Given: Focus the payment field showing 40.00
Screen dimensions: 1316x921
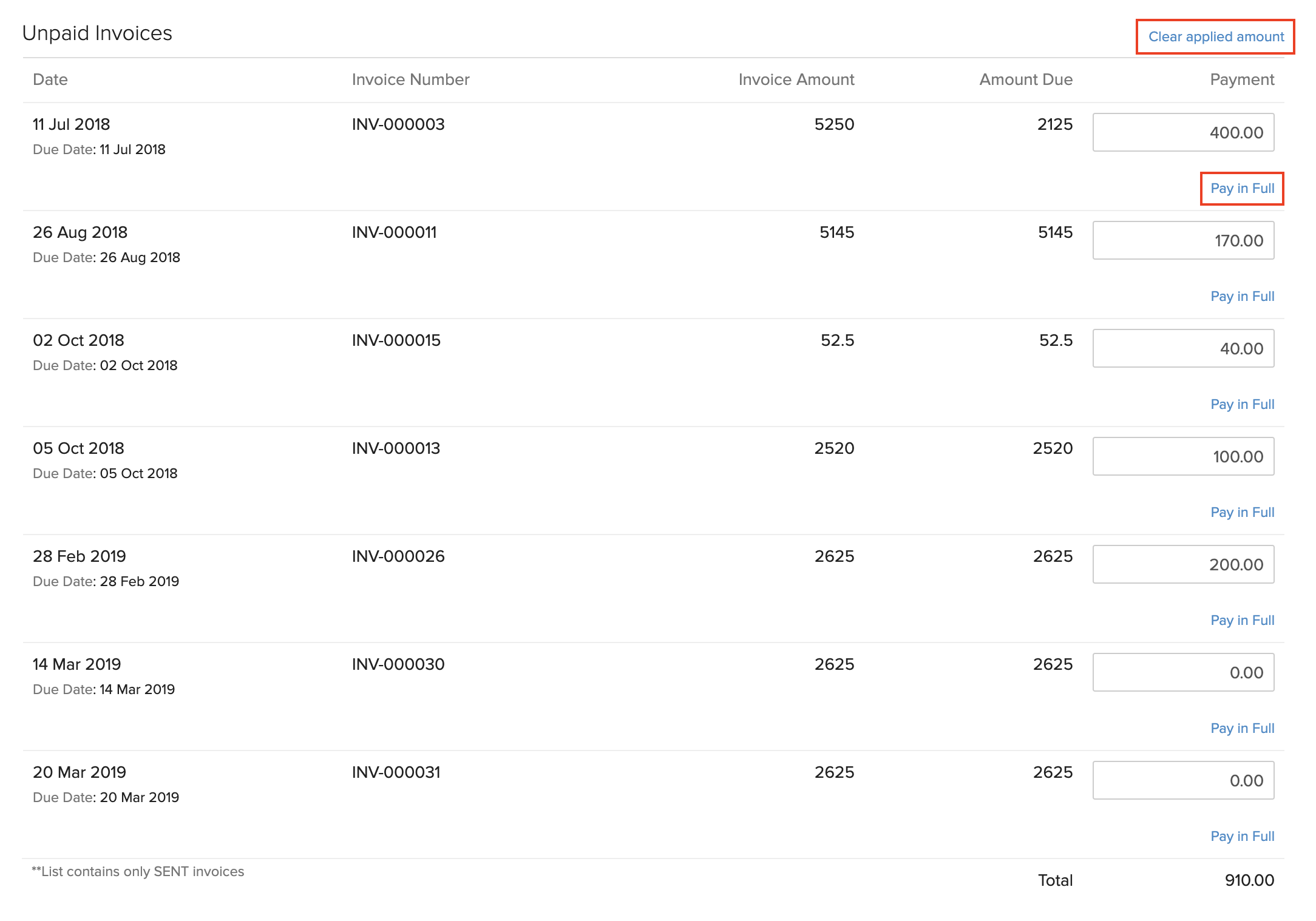Looking at the screenshot, I should pos(1182,348).
